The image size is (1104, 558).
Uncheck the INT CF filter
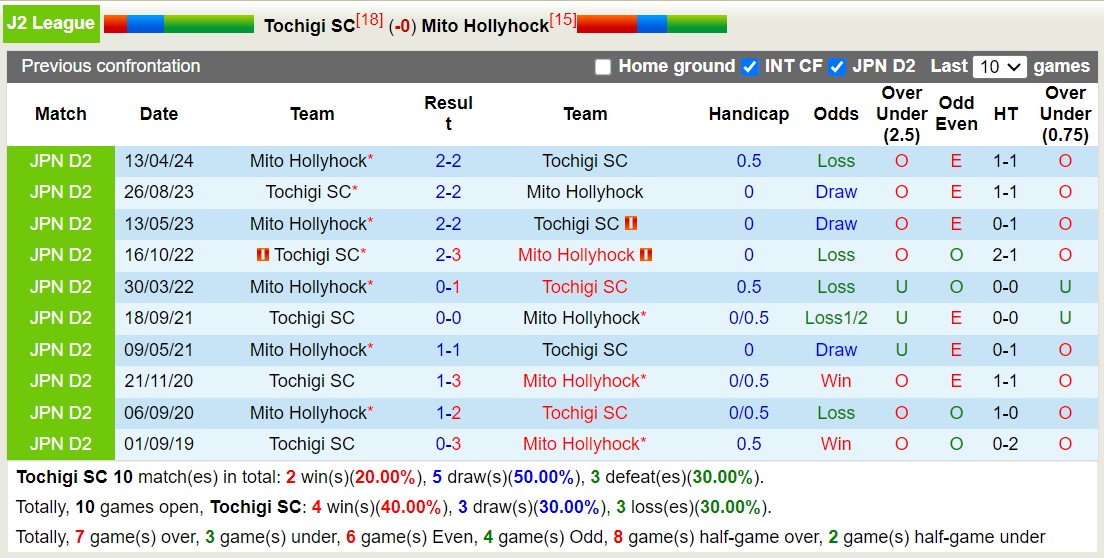pos(749,67)
